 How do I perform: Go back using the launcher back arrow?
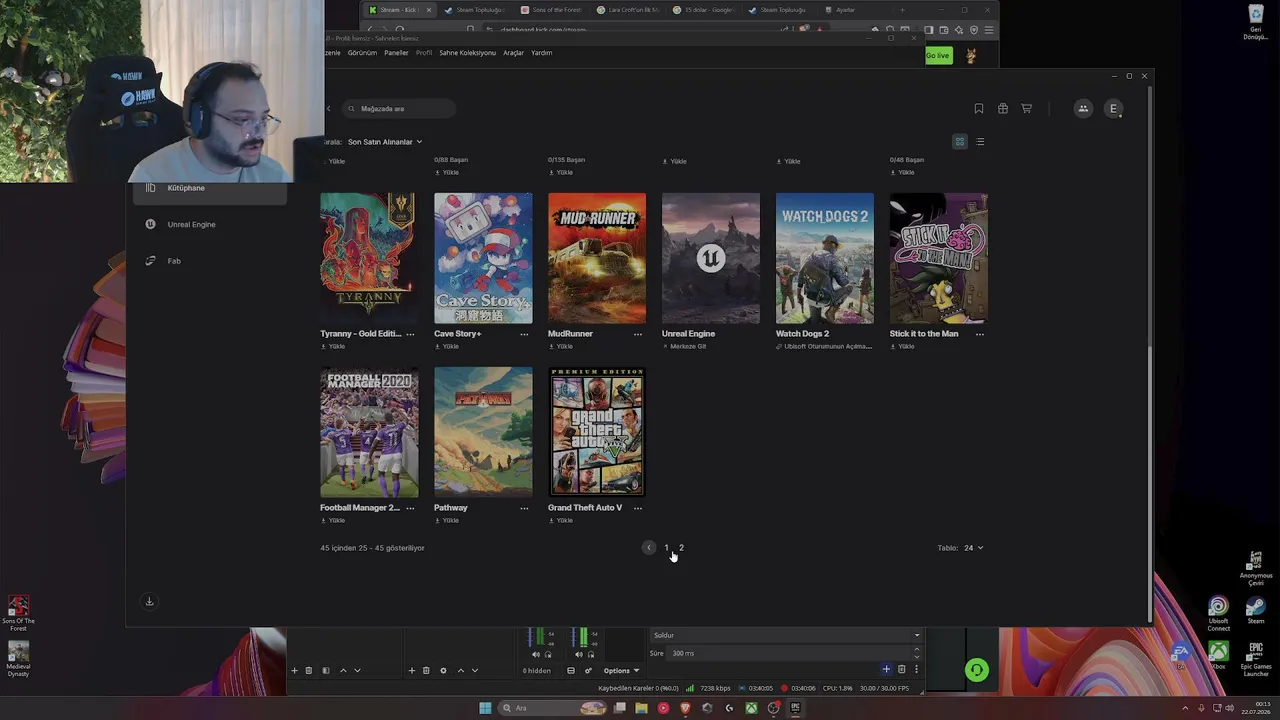coord(329,109)
